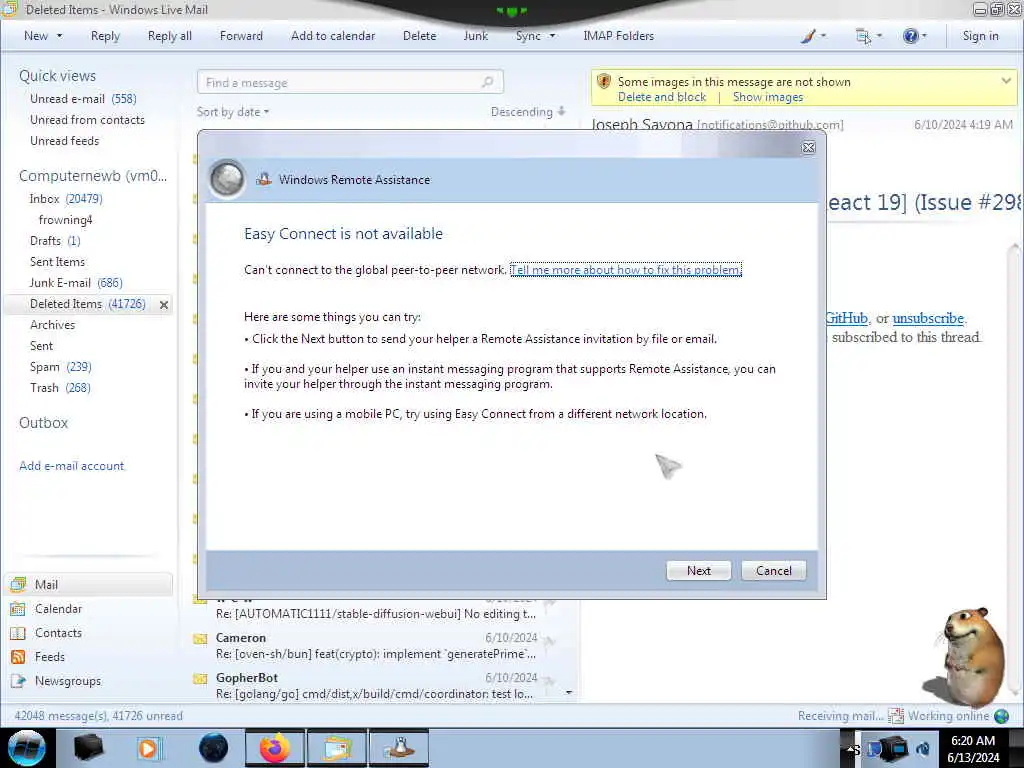The height and width of the screenshot is (768, 1024).
Task: Click Add e-mail account link
Action: coord(71,466)
